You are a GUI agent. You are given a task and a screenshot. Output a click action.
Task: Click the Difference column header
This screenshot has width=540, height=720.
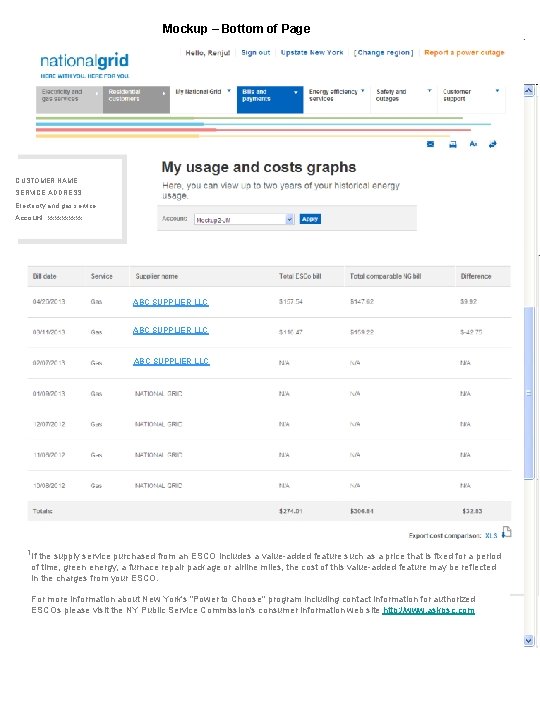point(476,276)
